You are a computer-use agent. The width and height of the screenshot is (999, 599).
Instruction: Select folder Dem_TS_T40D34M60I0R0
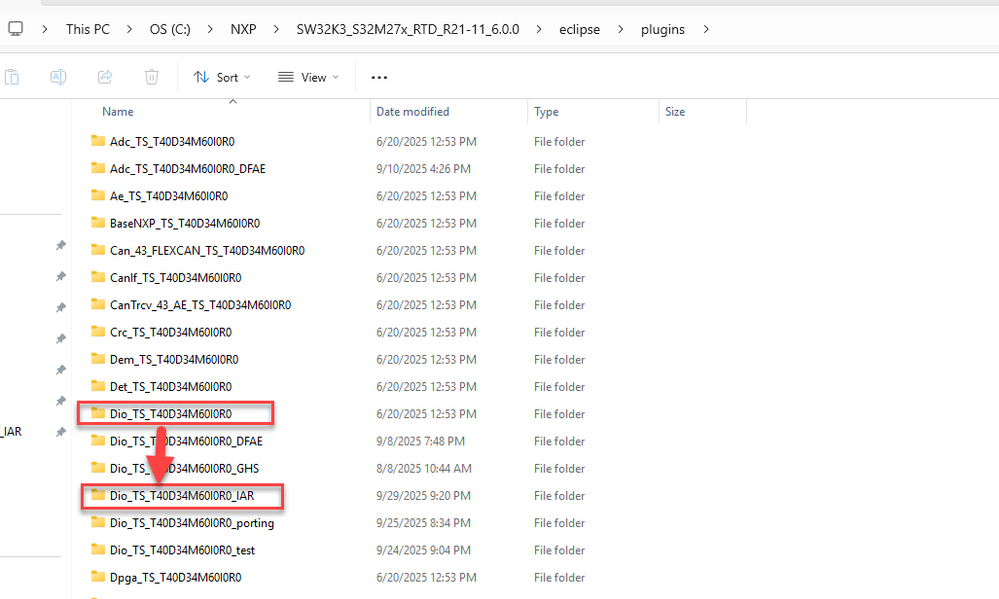point(174,360)
